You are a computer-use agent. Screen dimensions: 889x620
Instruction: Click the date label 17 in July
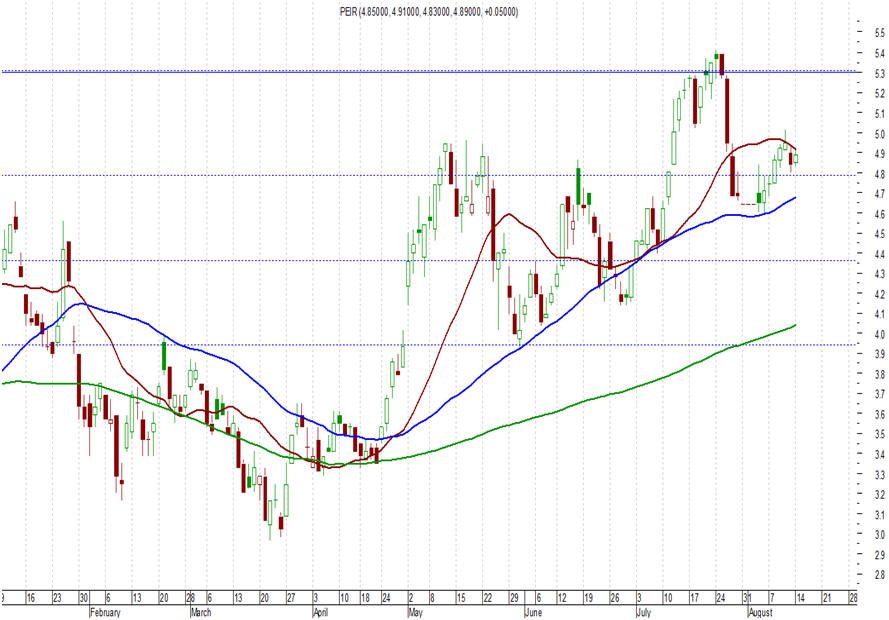coord(695,598)
